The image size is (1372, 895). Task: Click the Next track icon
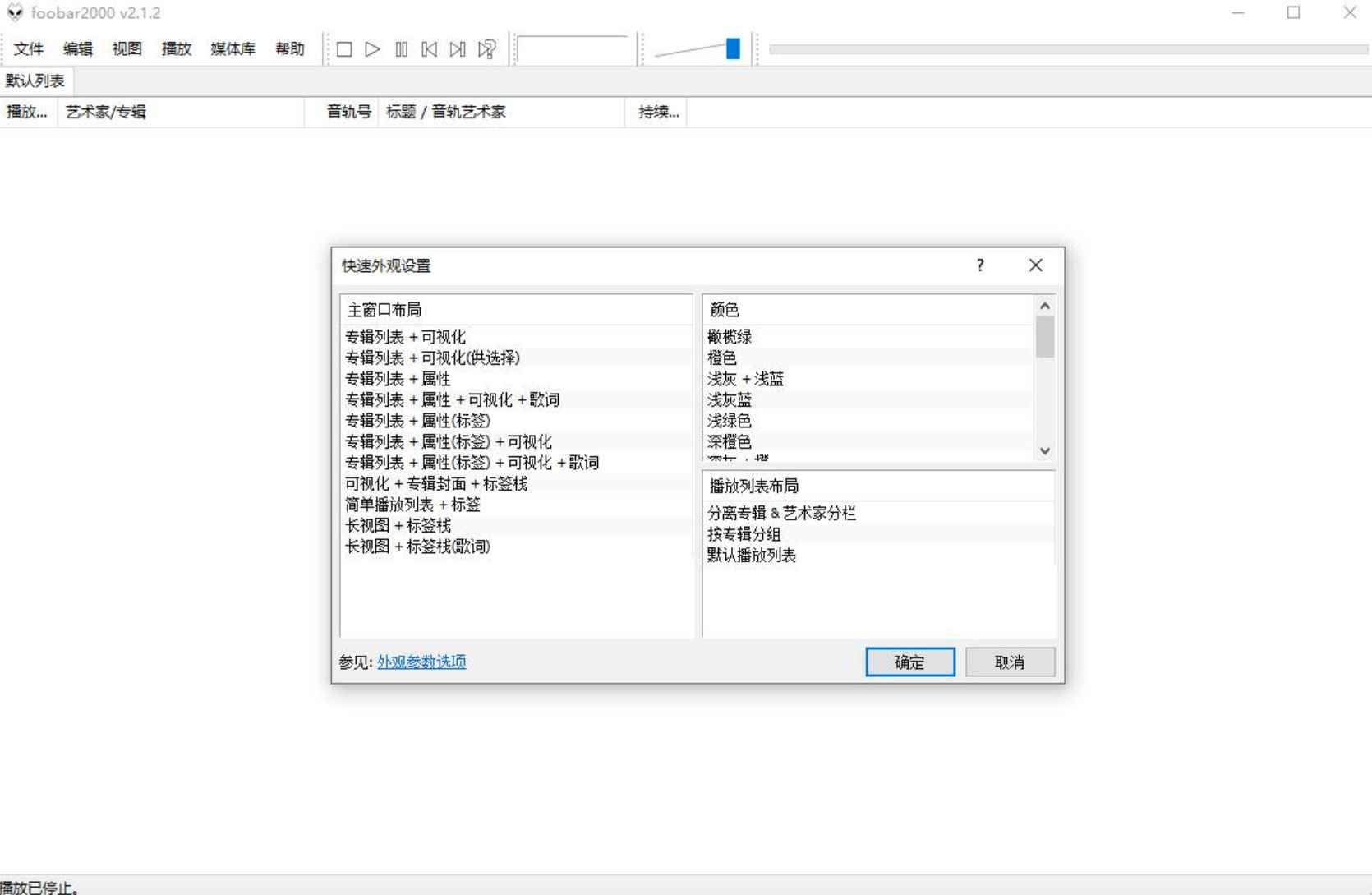[457, 49]
